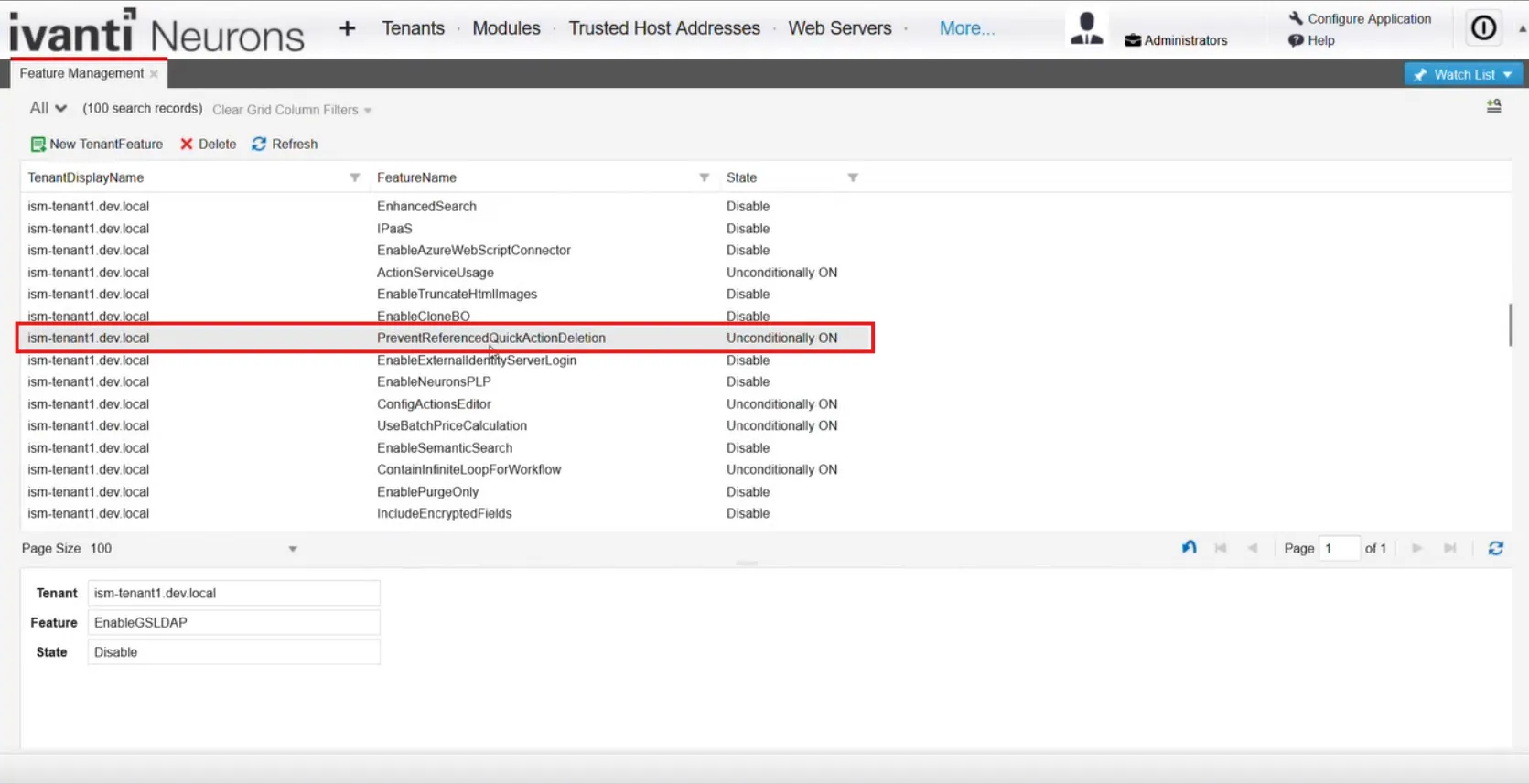This screenshot has width=1529, height=784.
Task: Sort by the TenantDisplayName column header
Action: pos(86,177)
